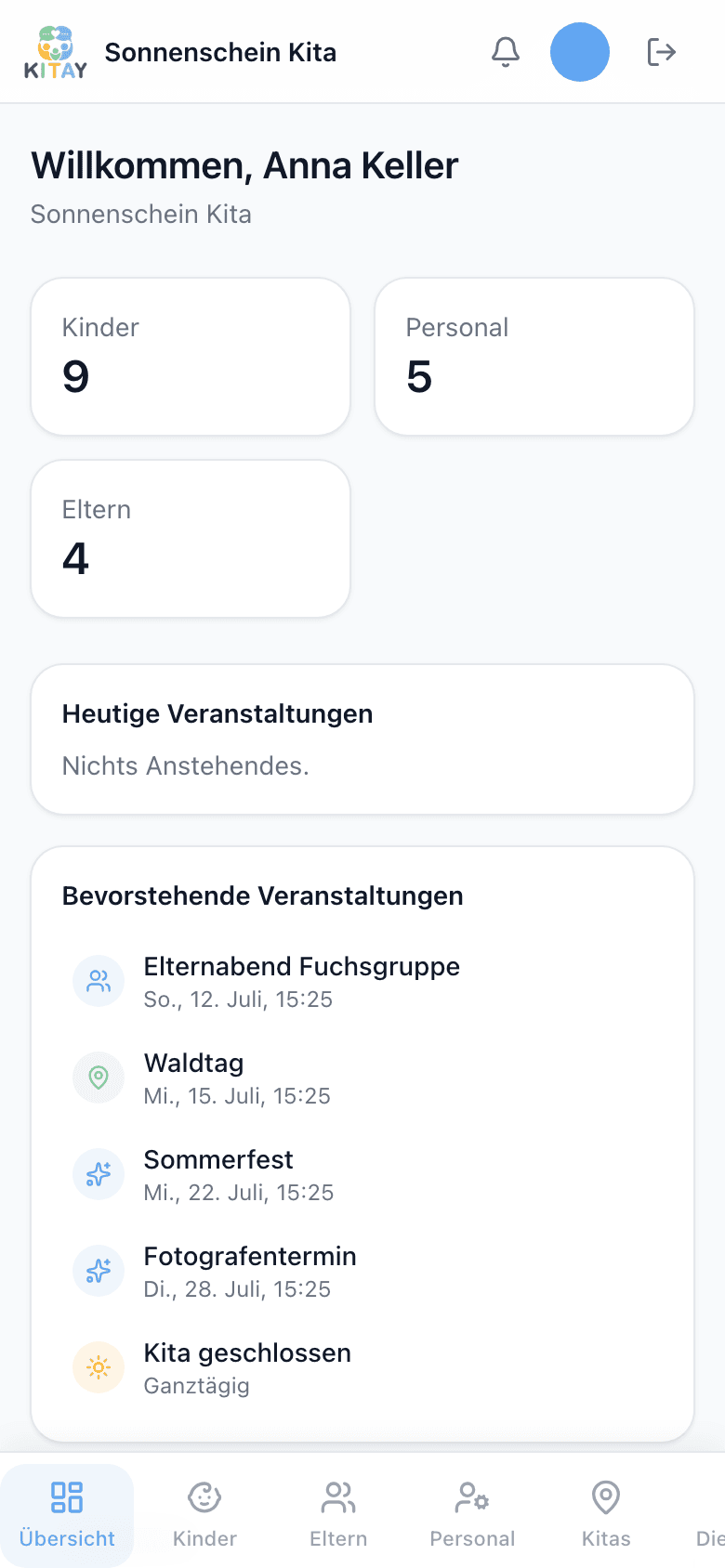Open the Sommerfest event entry

point(362,1174)
